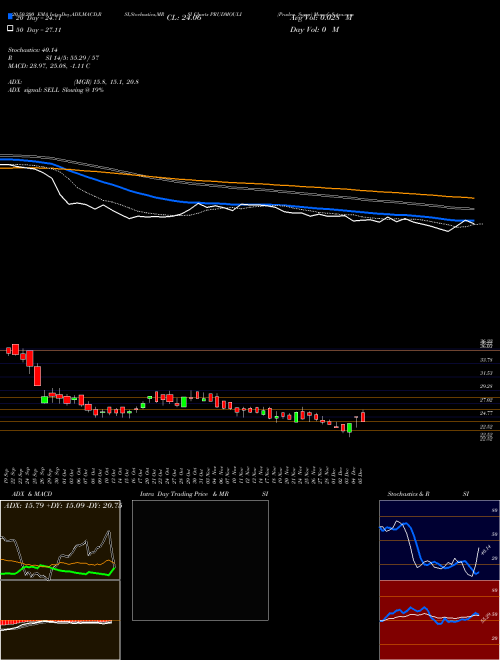Screen dimensions: 500x660
Task: Click the '50 Day = 27.11' legend label
Action: coord(39,30)
